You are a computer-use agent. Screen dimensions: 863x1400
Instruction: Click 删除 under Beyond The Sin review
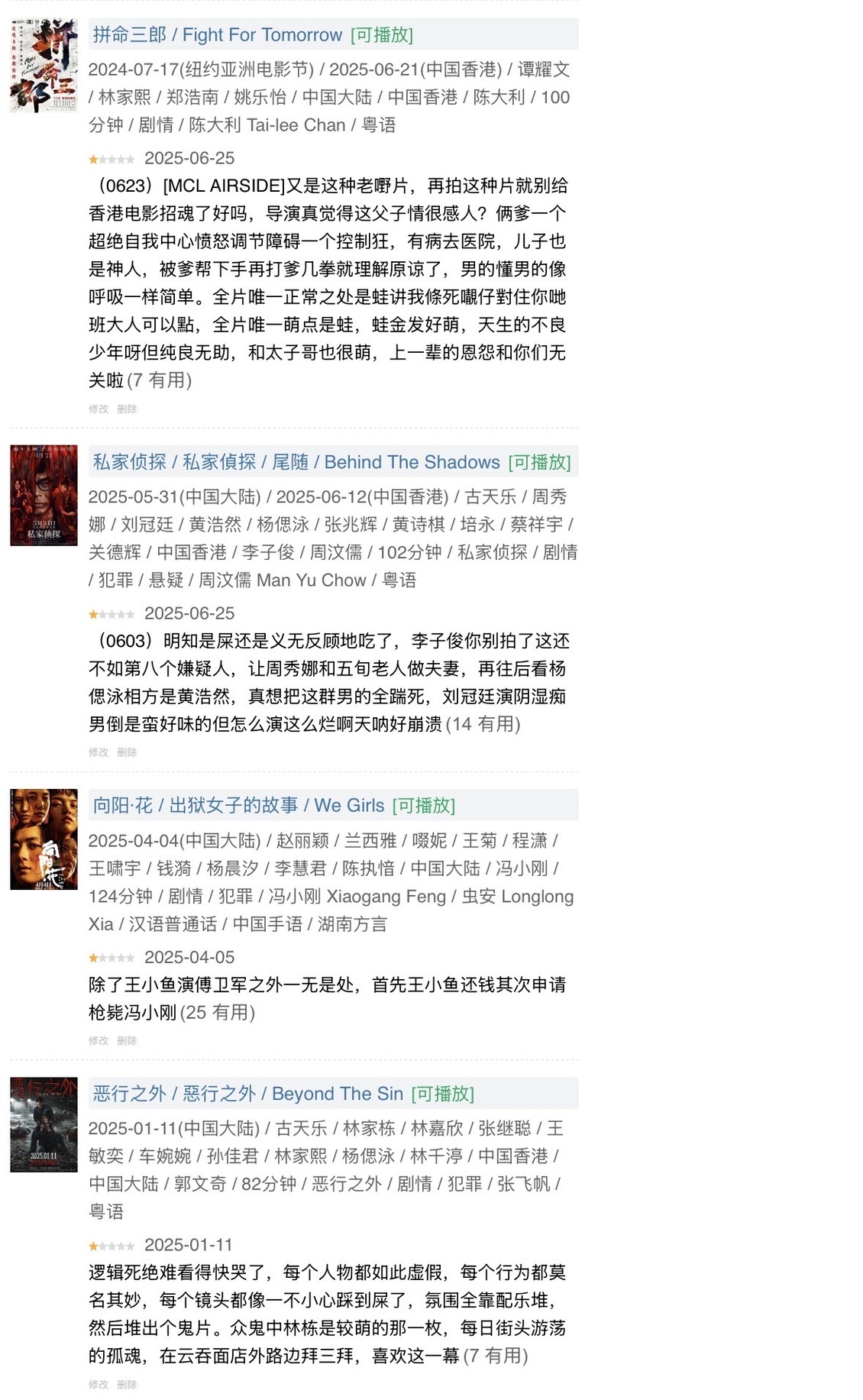coord(127,1384)
